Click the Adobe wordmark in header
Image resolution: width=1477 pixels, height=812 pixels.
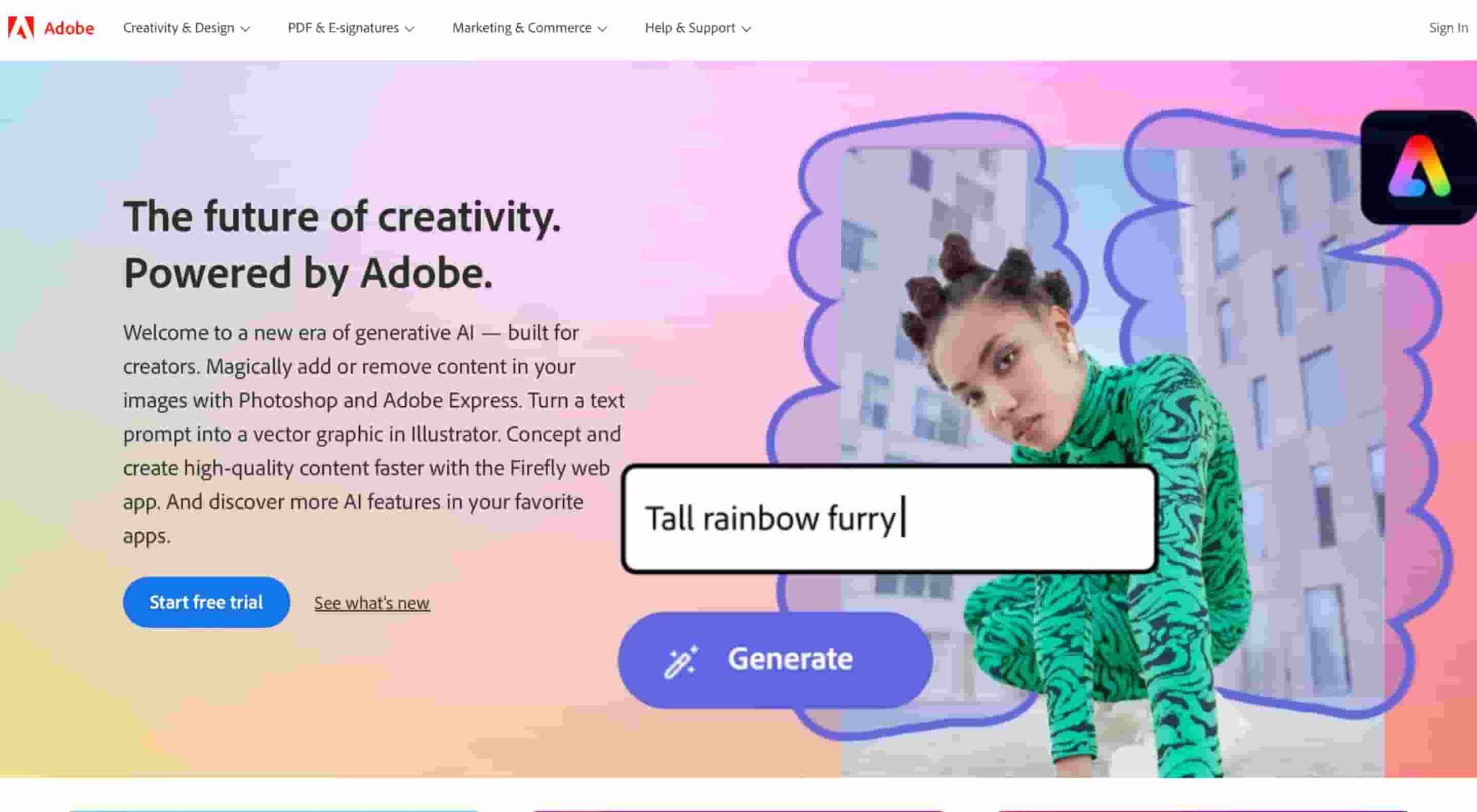(69, 27)
